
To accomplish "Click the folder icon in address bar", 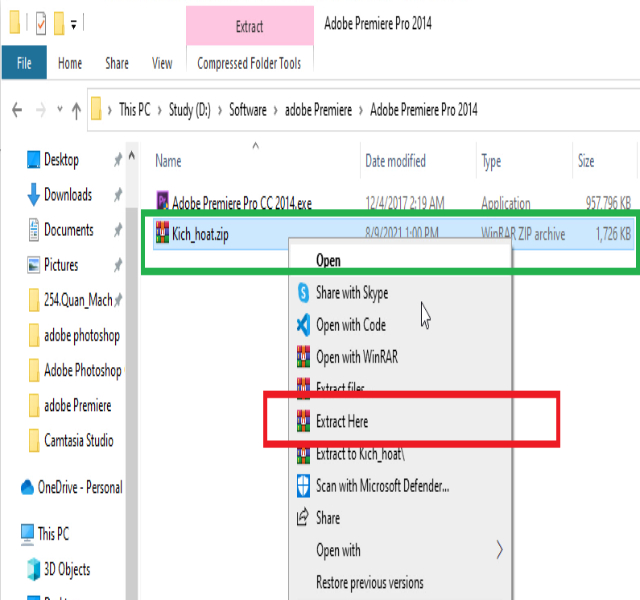I will click(96, 109).
